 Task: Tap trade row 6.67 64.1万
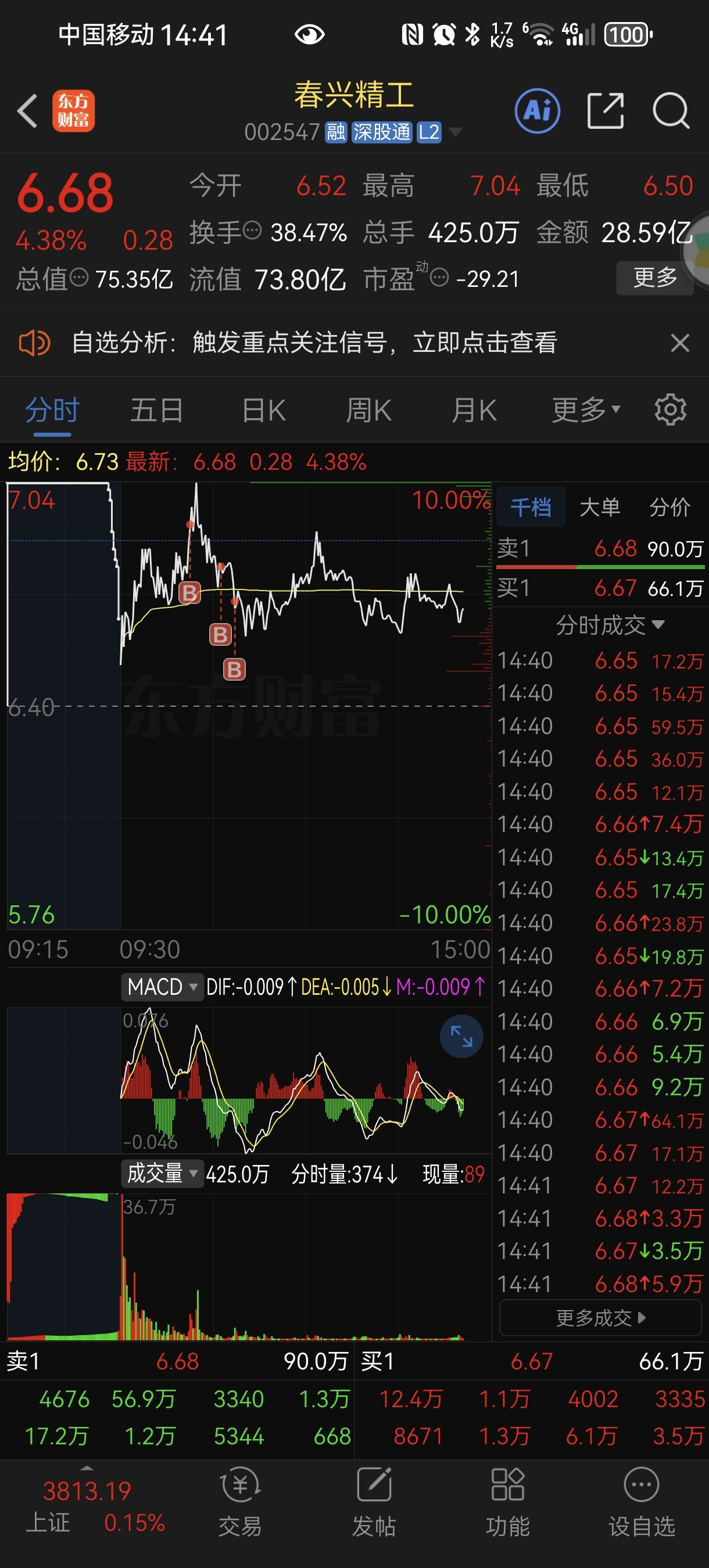(x=600, y=1120)
